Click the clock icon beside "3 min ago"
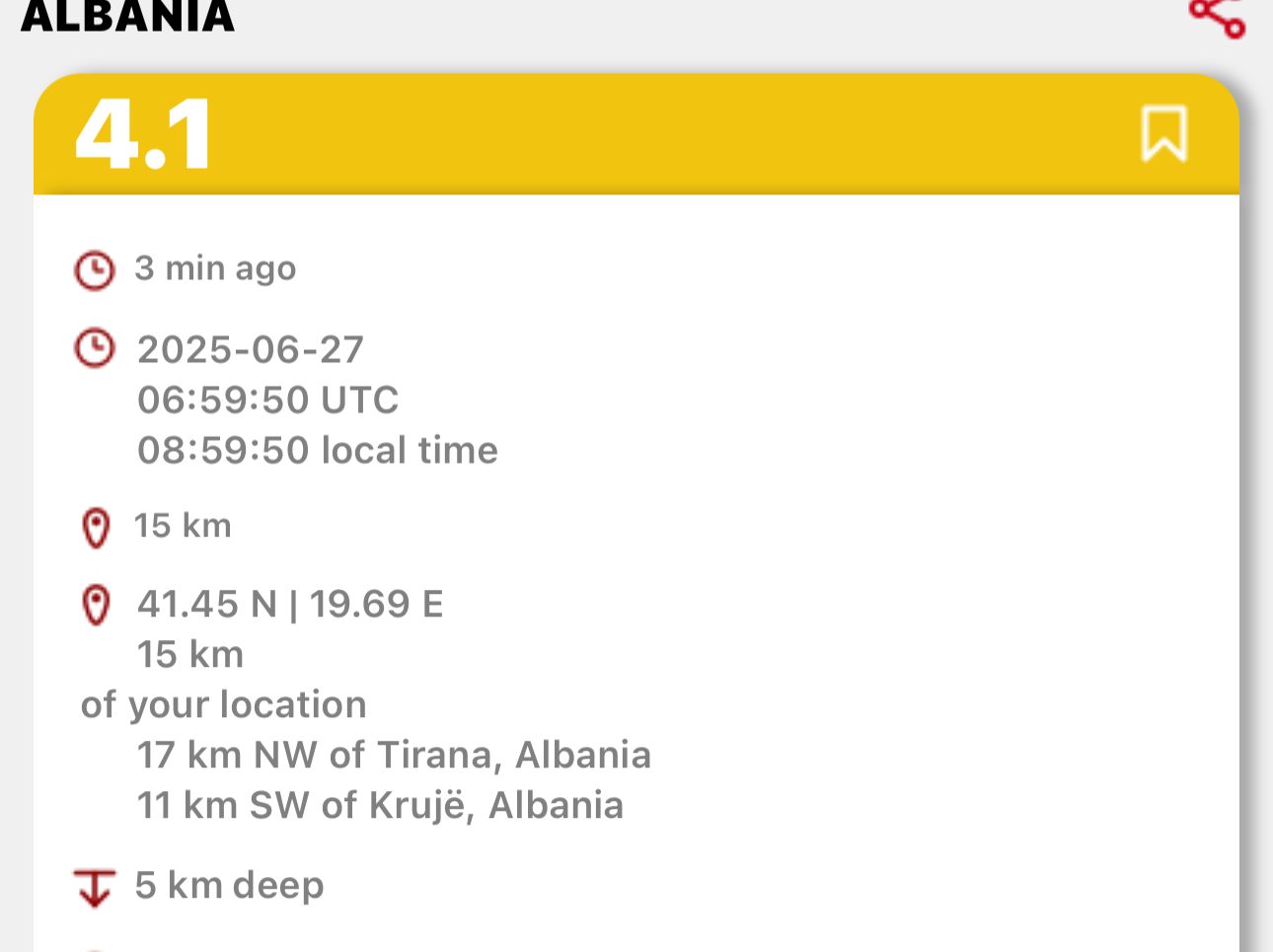The height and width of the screenshot is (952, 1273). tap(95, 269)
